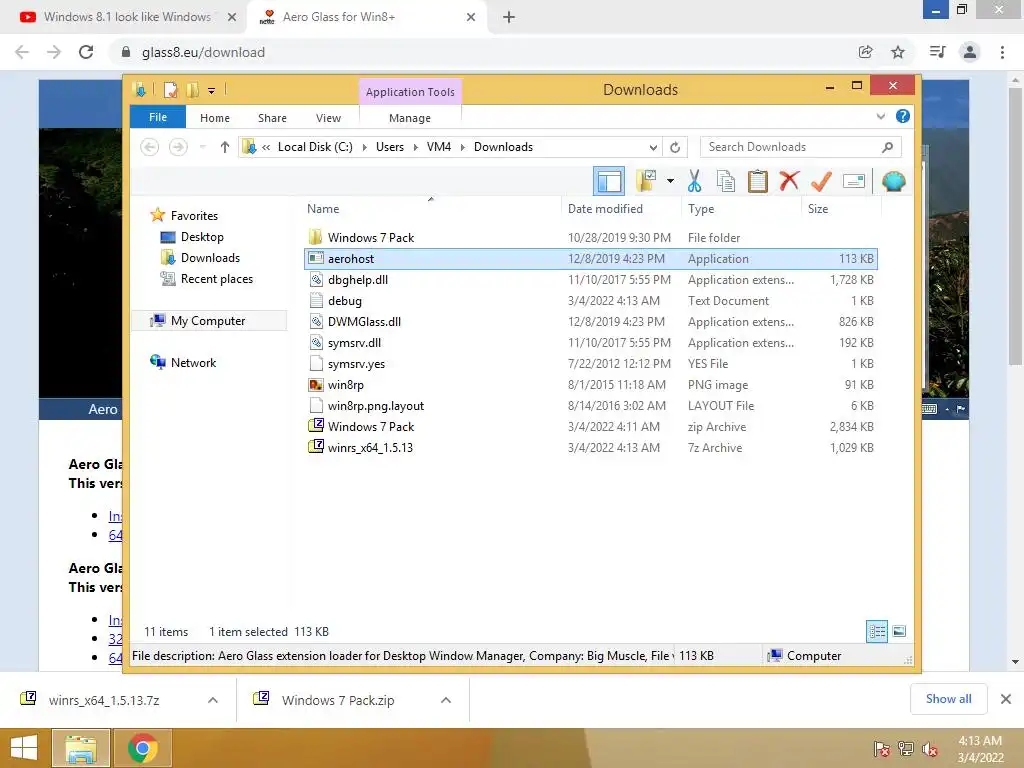Click the Downloads folder icon in title bar
Screen dimensions: 1024x768
[x=139, y=89]
